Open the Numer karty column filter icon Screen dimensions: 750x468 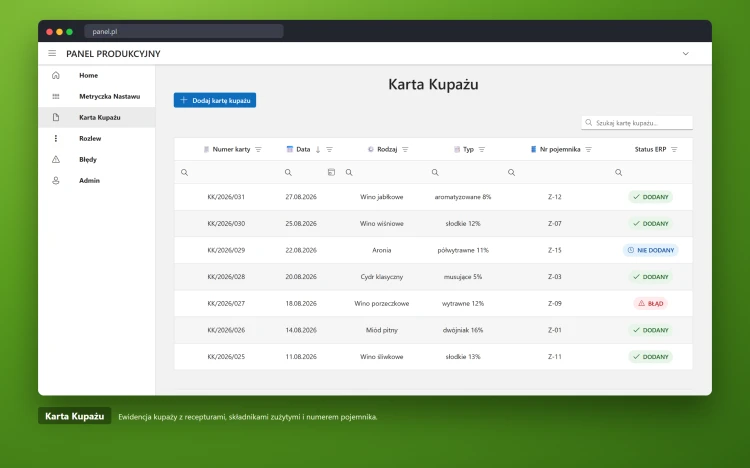[258, 149]
